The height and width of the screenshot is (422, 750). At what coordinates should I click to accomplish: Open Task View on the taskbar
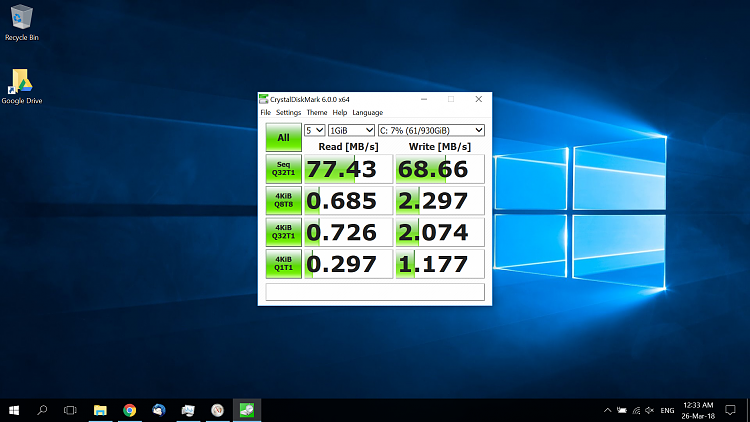[70, 410]
